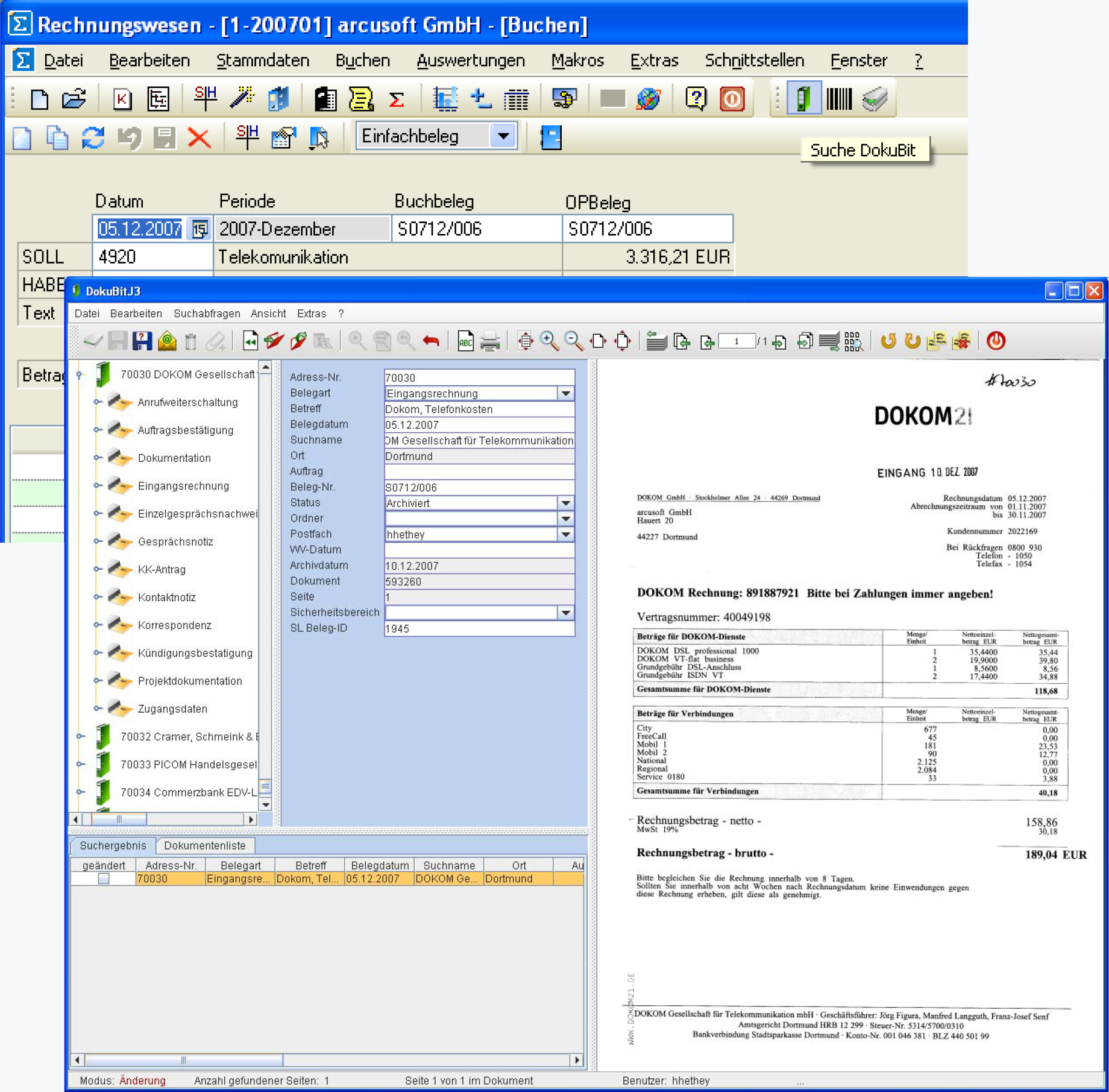Open the Belegart dropdown
Image resolution: width=1109 pixels, height=1092 pixels.
point(565,393)
